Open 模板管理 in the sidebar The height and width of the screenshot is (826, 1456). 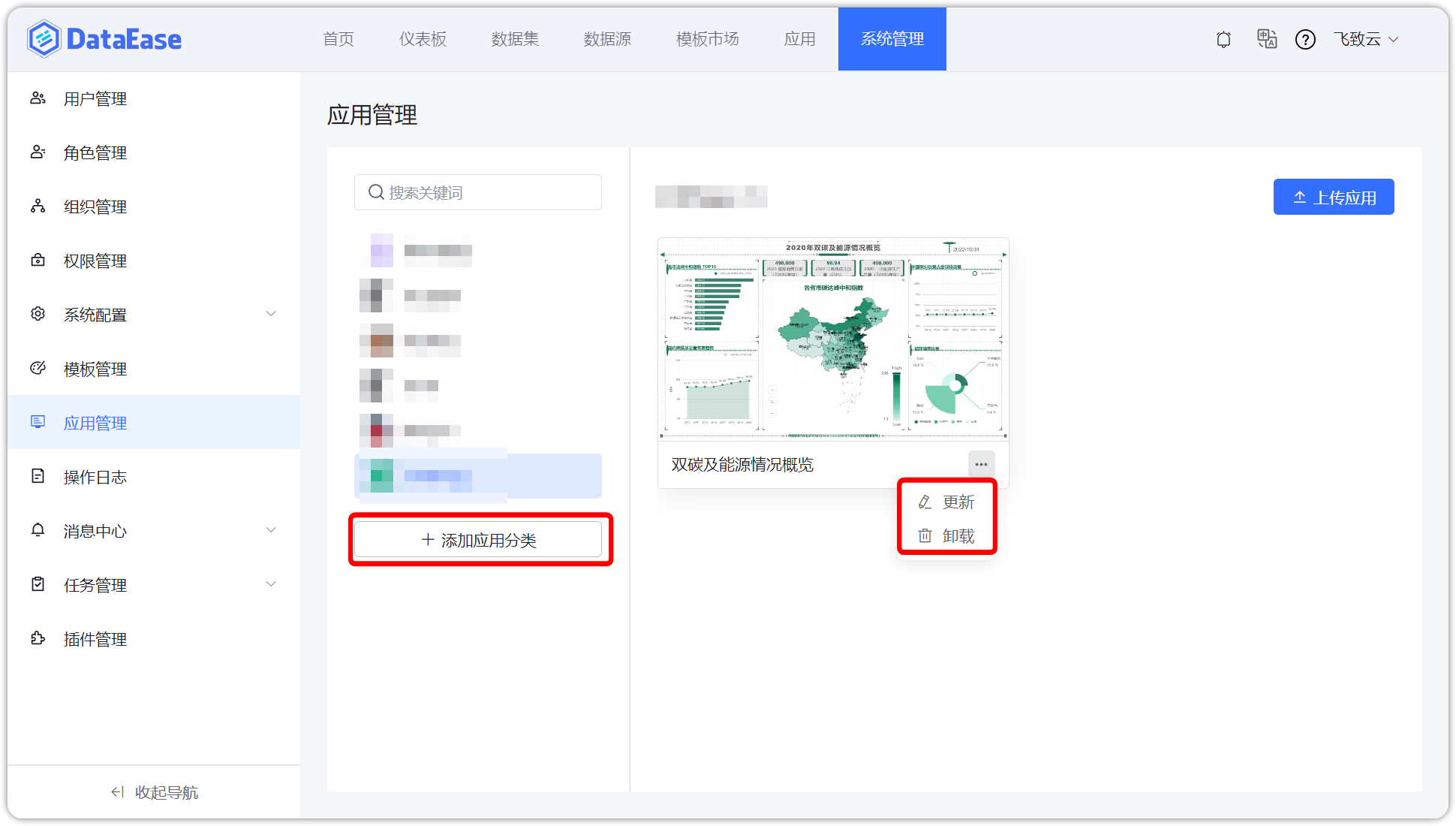tap(154, 369)
